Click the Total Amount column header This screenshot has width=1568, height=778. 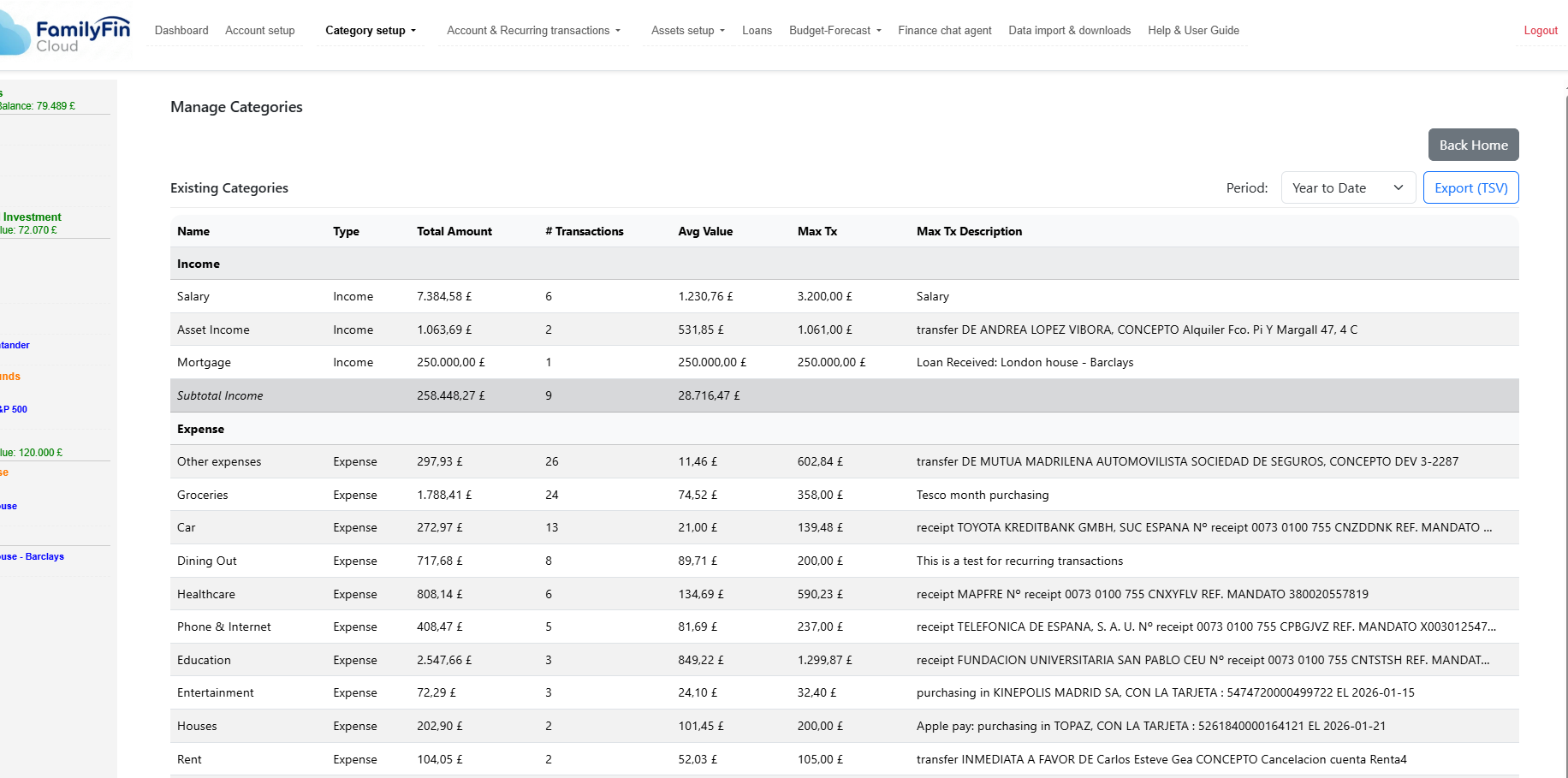click(x=454, y=231)
